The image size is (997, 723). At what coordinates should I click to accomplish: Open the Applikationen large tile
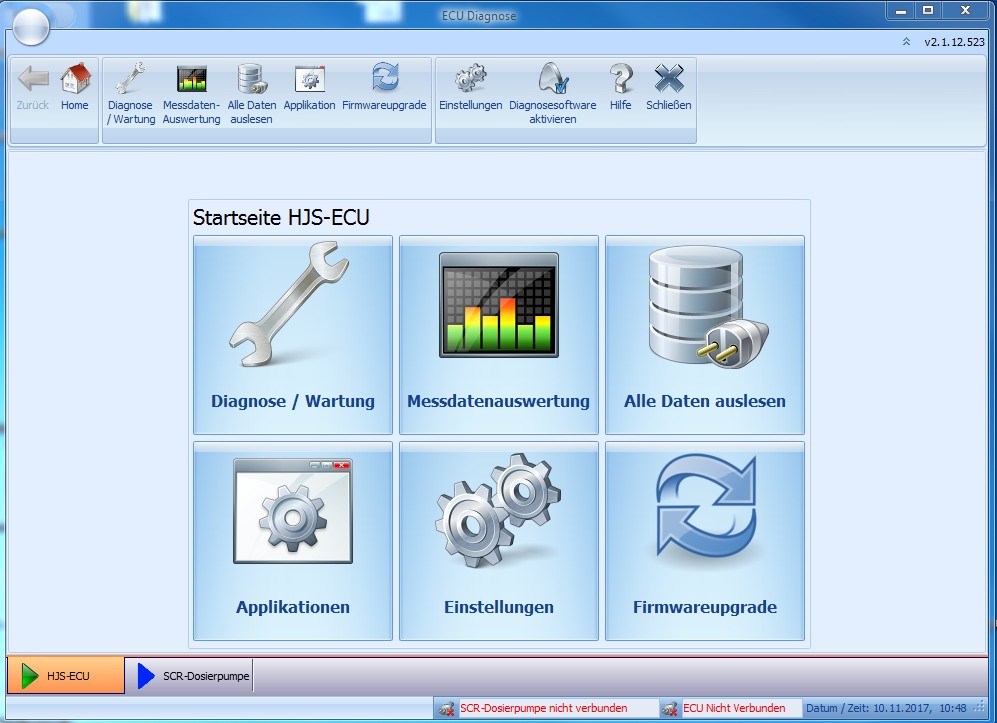293,541
